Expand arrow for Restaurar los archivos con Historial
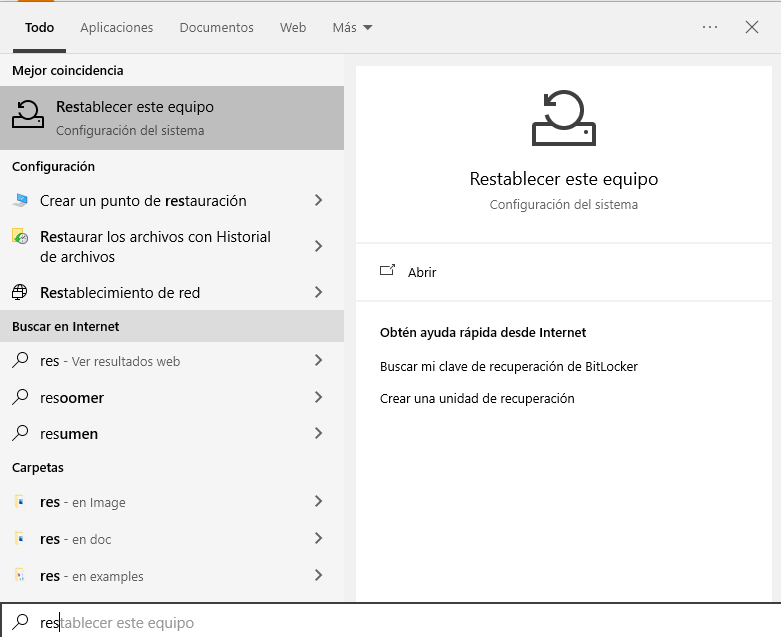 click(319, 246)
